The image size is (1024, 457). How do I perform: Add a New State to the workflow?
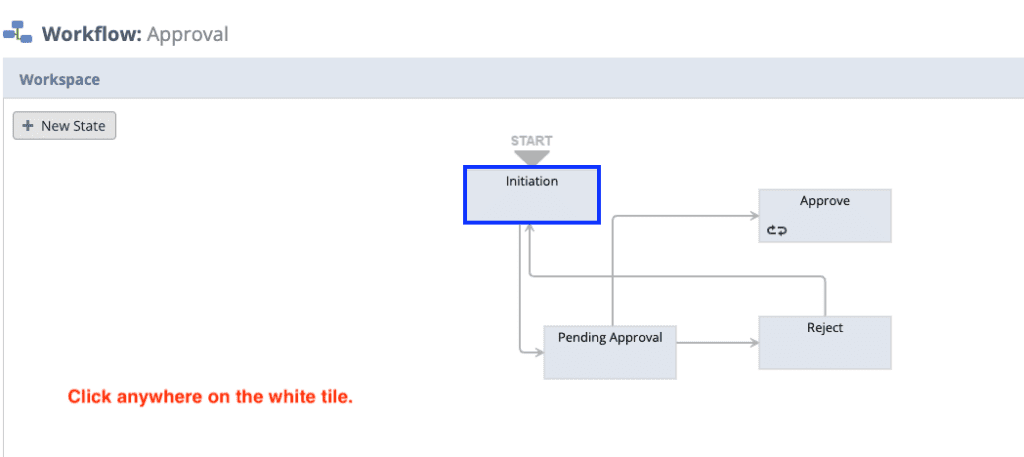point(65,126)
